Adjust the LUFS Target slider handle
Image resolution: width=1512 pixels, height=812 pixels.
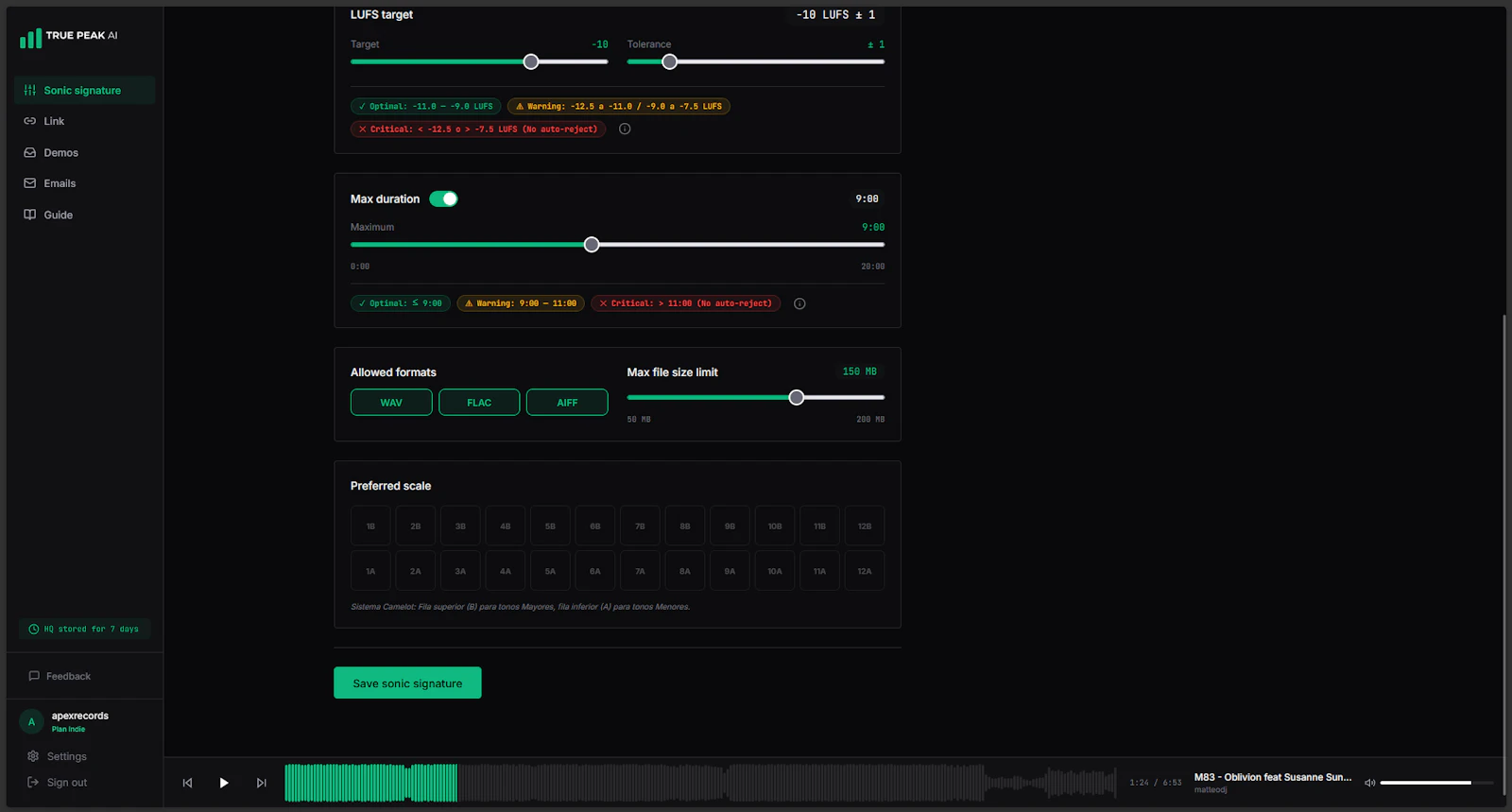[x=531, y=61]
